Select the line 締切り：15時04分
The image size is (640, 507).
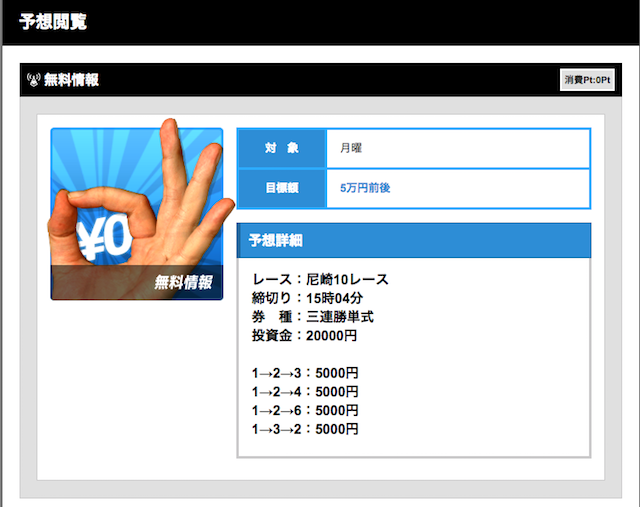307,298
